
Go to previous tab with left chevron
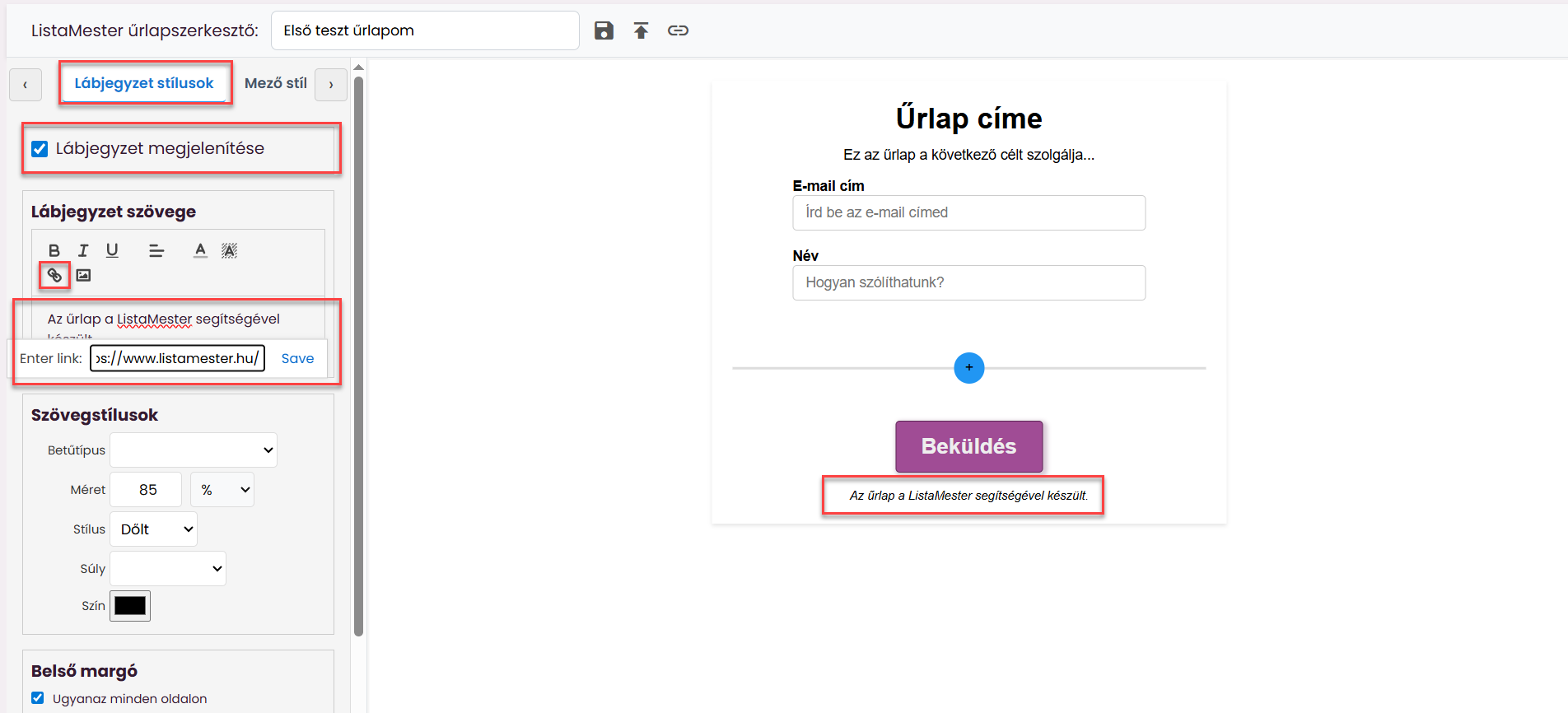coord(26,84)
